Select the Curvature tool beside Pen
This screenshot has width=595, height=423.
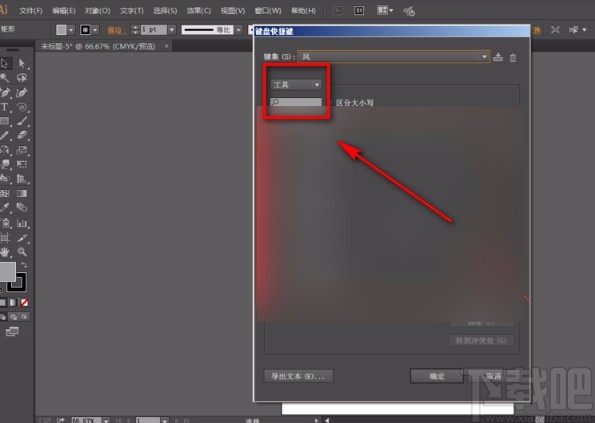click(22, 92)
